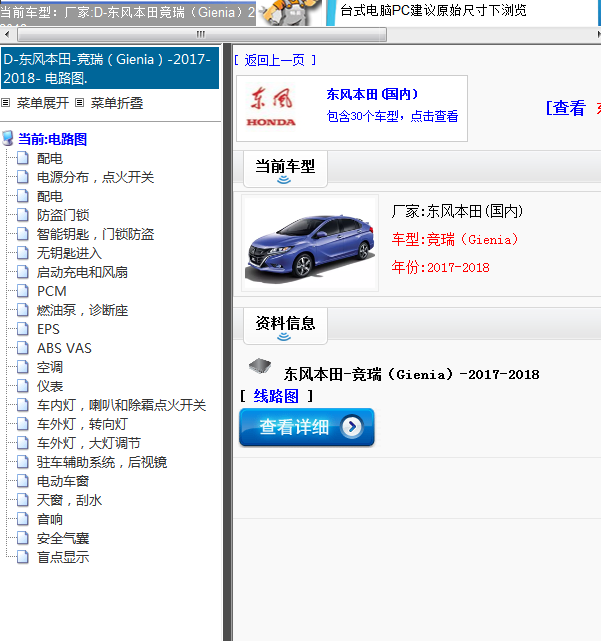Viewport: 601px width, 641px height.
Task: Select the 当前:电路图 root node
Action: 52,139
